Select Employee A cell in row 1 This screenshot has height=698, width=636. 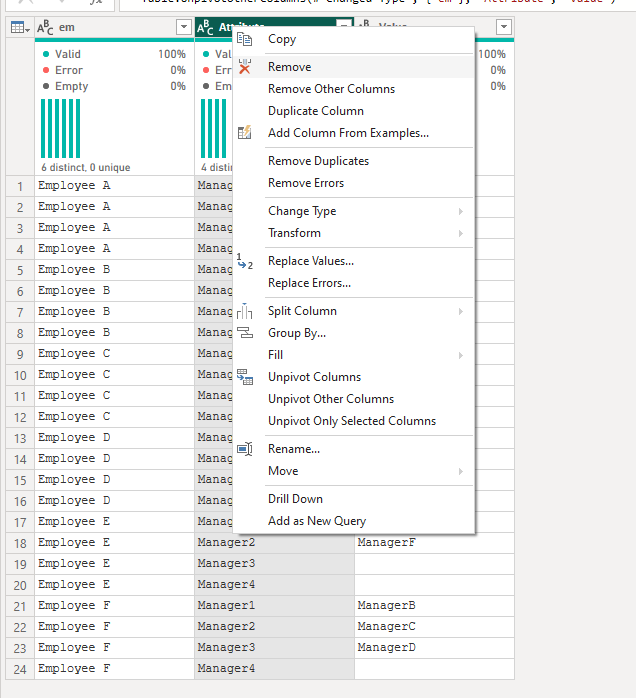[x=114, y=186]
